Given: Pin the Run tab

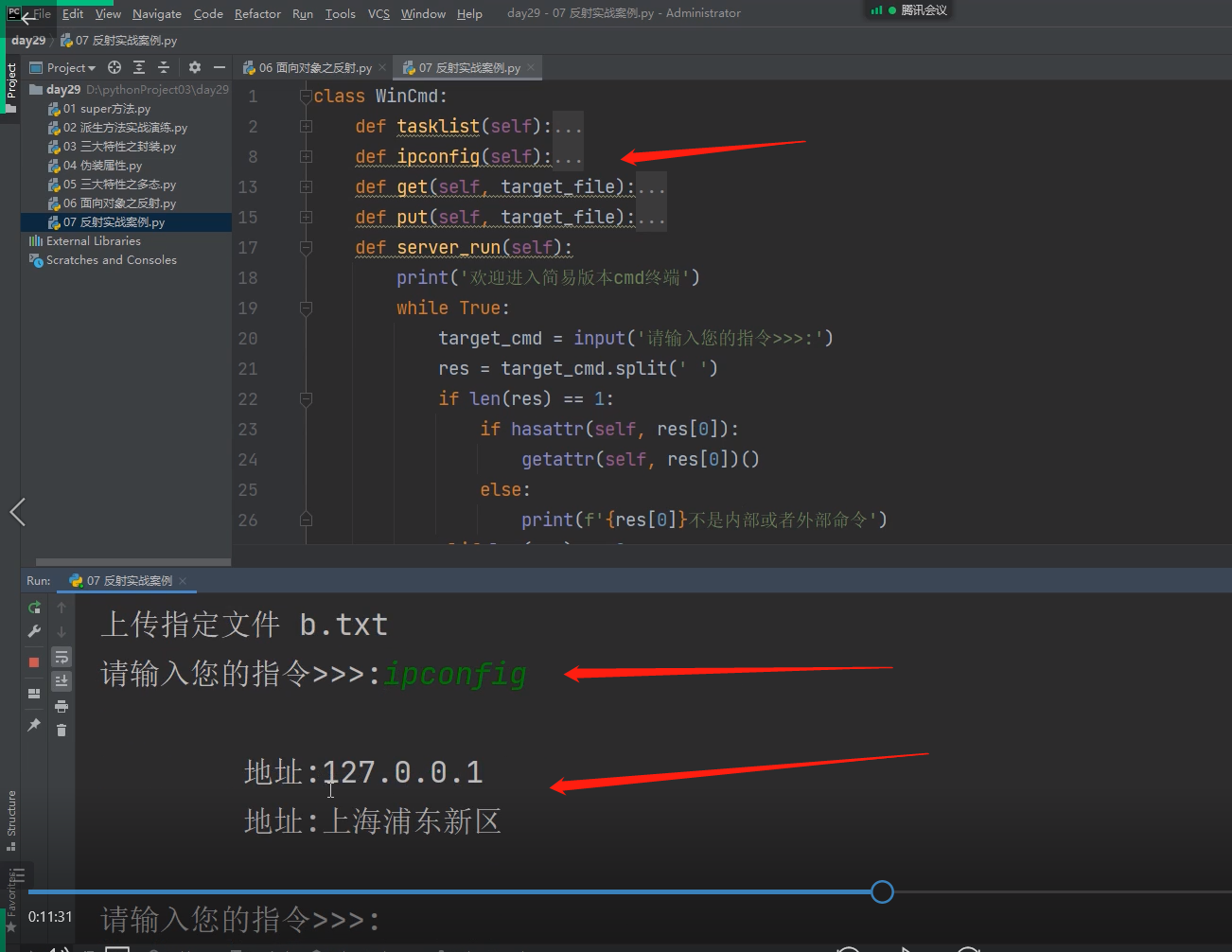Looking at the screenshot, I should (34, 725).
